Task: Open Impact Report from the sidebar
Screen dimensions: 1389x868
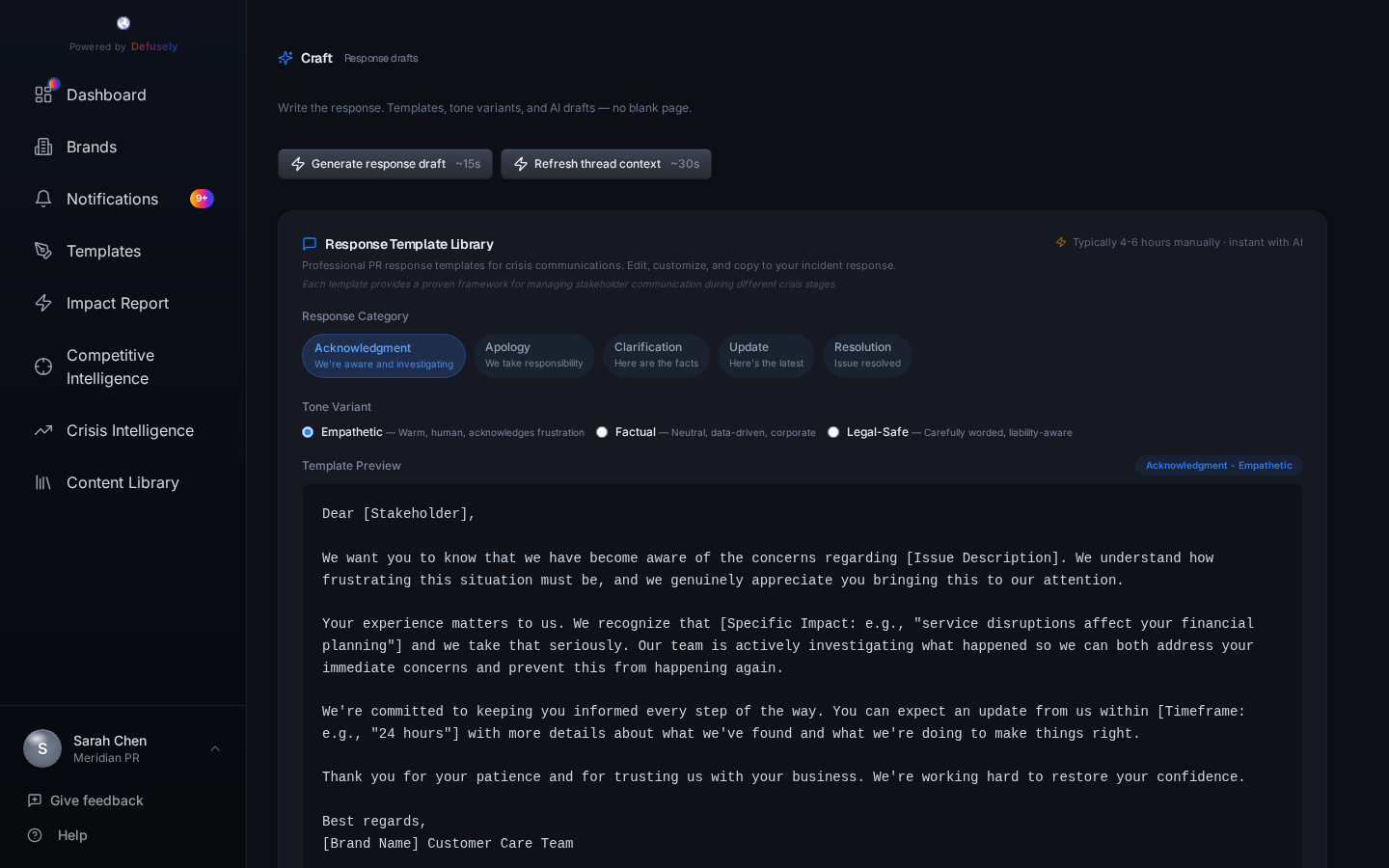Action: coord(43,303)
